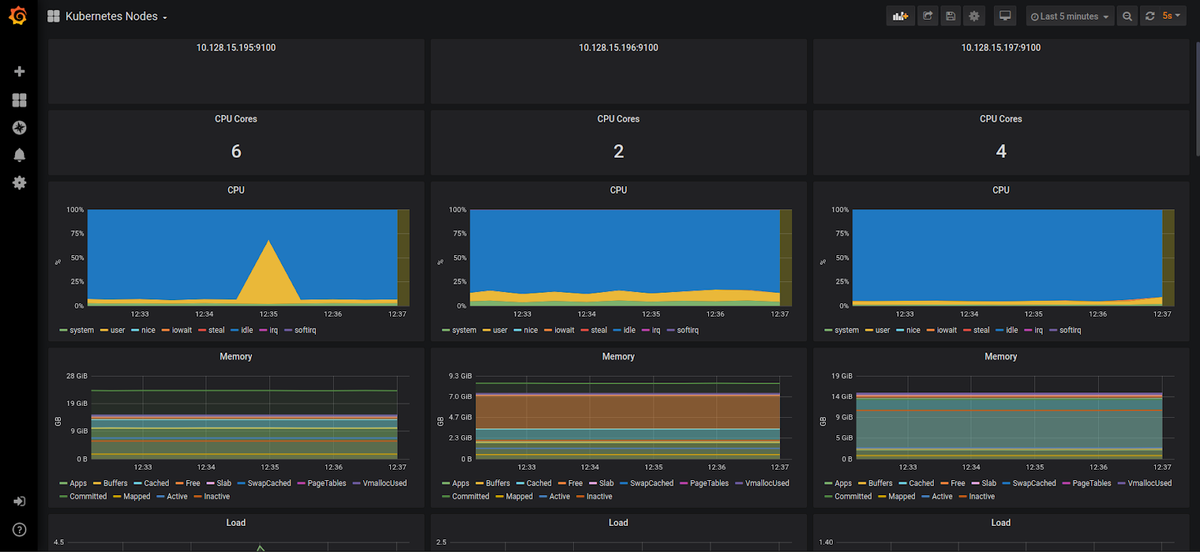Click the 28 GiB axis label in left Memory
The height and width of the screenshot is (552, 1200).
[x=76, y=375]
